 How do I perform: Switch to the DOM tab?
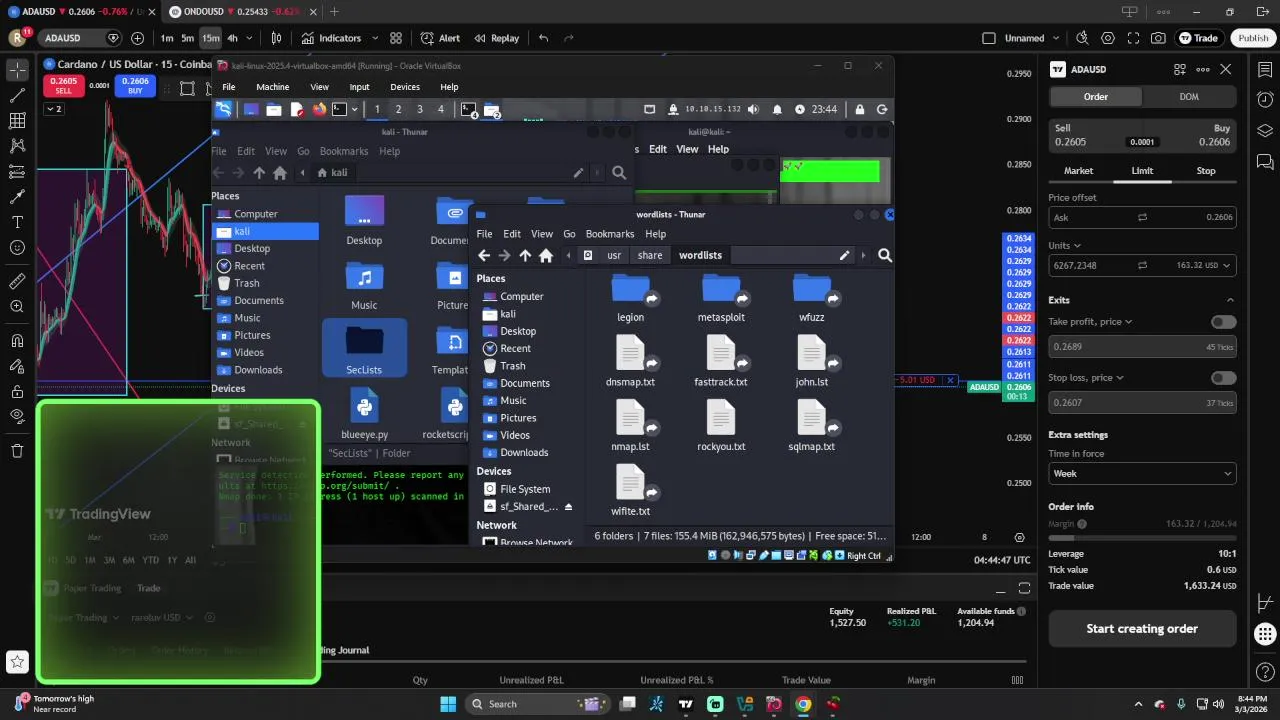[x=1189, y=97]
